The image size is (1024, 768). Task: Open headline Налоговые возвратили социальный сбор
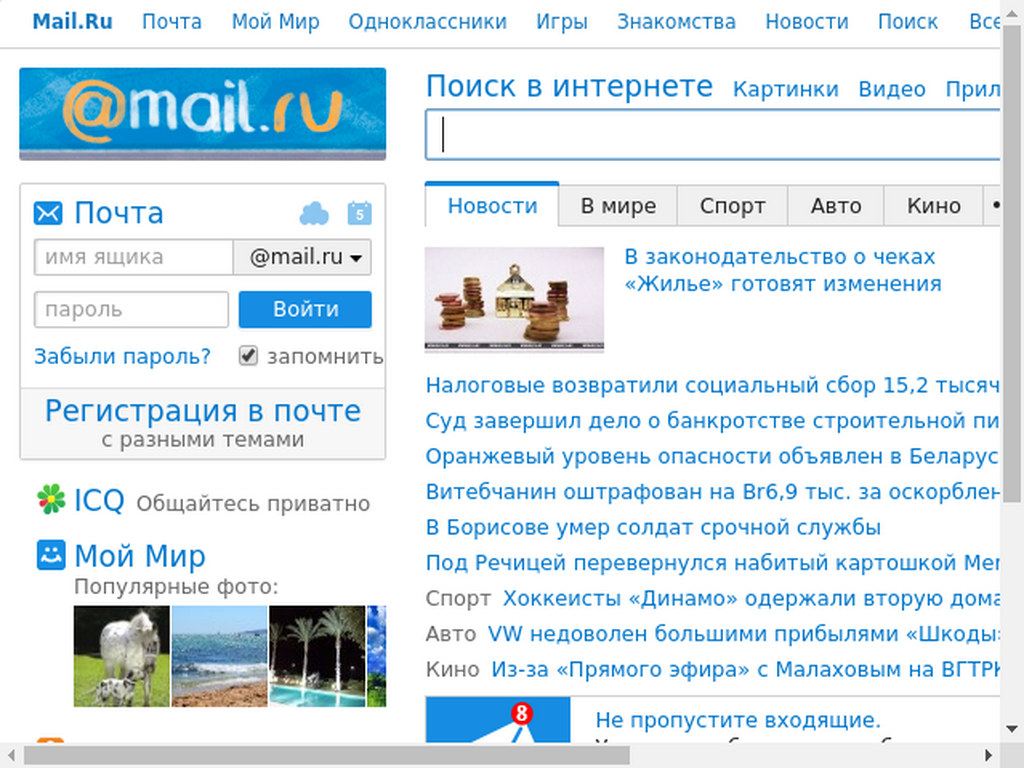click(712, 385)
